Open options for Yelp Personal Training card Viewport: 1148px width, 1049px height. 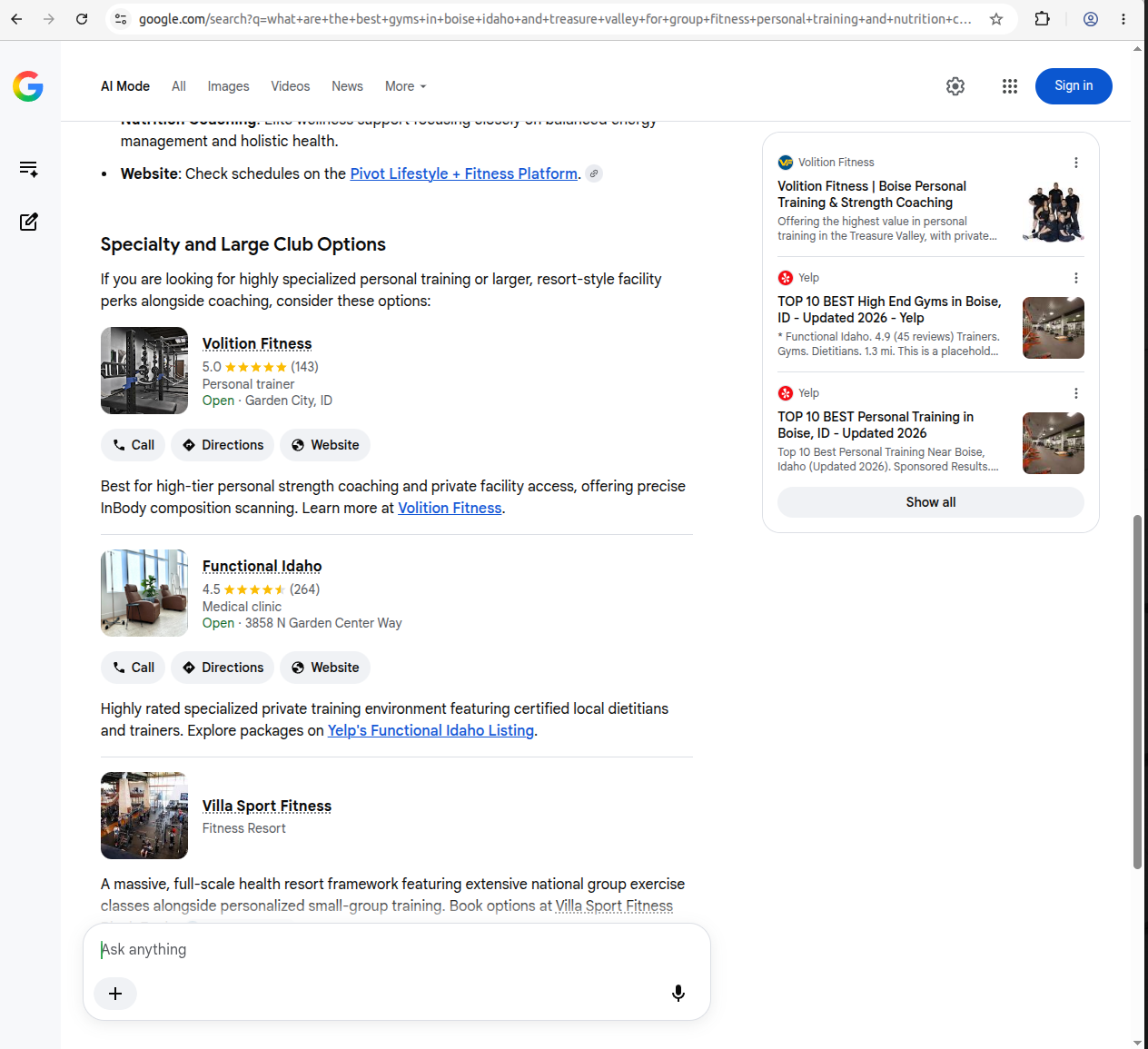(1076, 393)
